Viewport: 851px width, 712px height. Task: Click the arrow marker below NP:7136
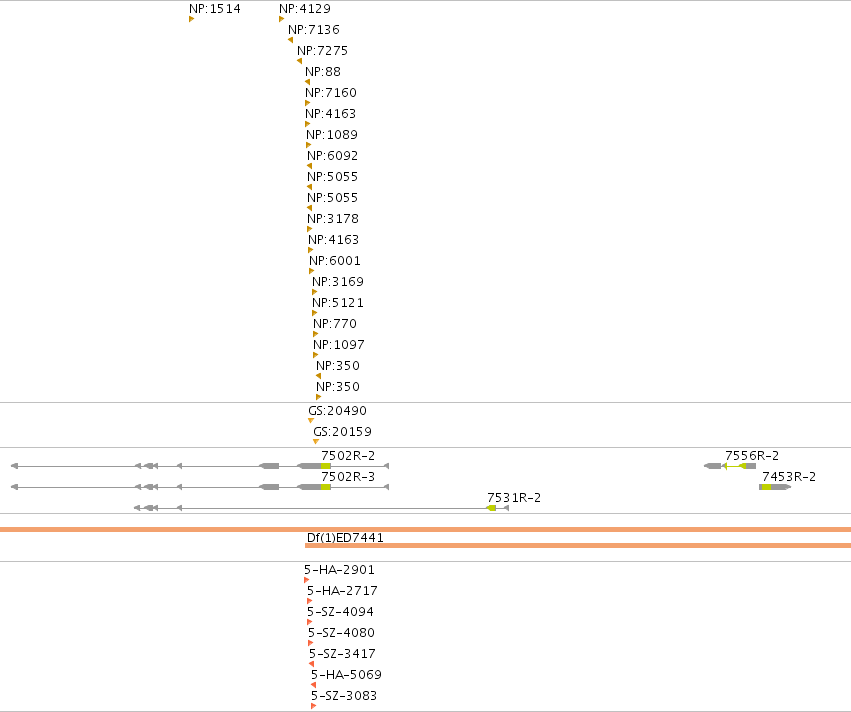(x=290, y=40)
